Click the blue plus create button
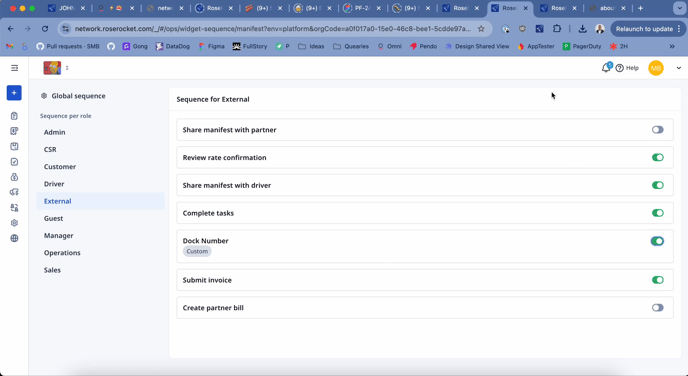Viewport: 688px width, 376px height. point(14,93)
